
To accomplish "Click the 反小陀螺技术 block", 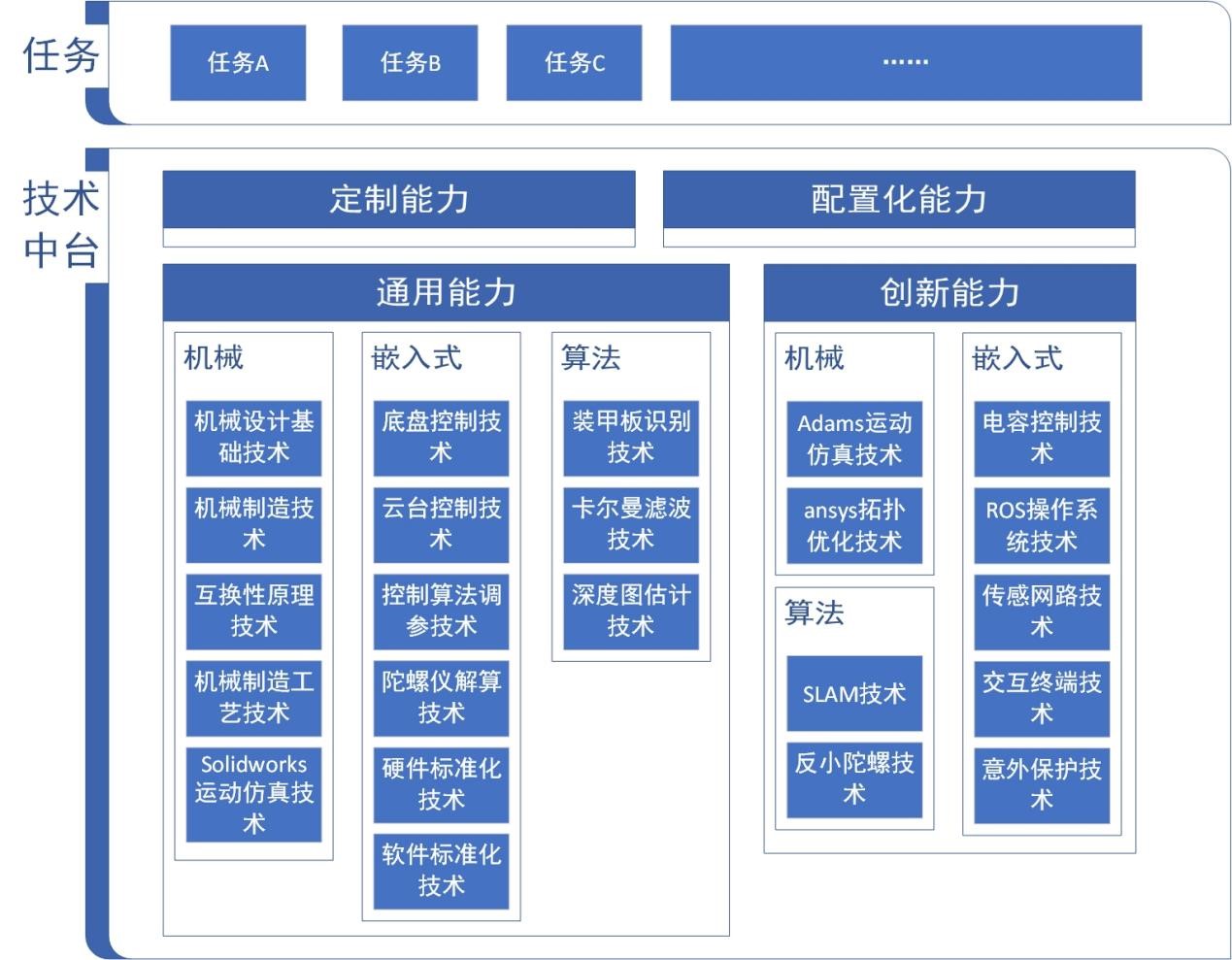I will (854, 779).
